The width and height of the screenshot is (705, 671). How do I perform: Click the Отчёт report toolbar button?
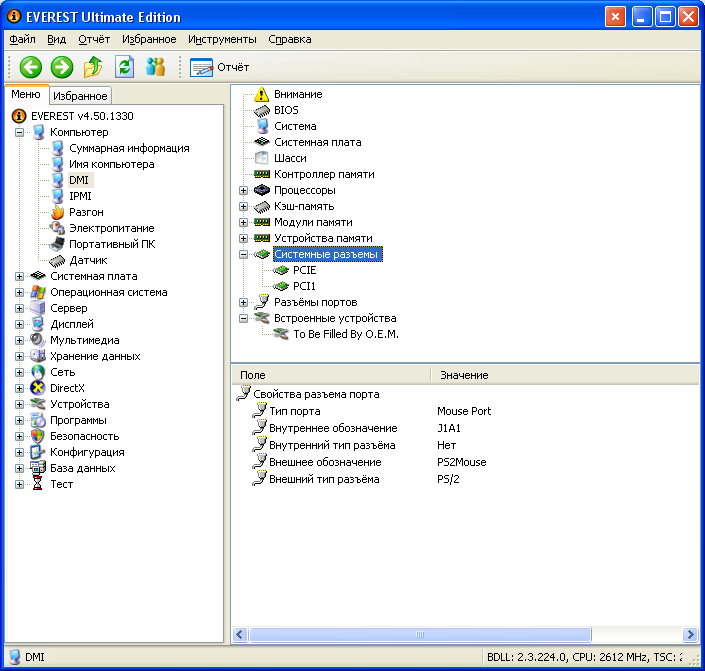219,67
